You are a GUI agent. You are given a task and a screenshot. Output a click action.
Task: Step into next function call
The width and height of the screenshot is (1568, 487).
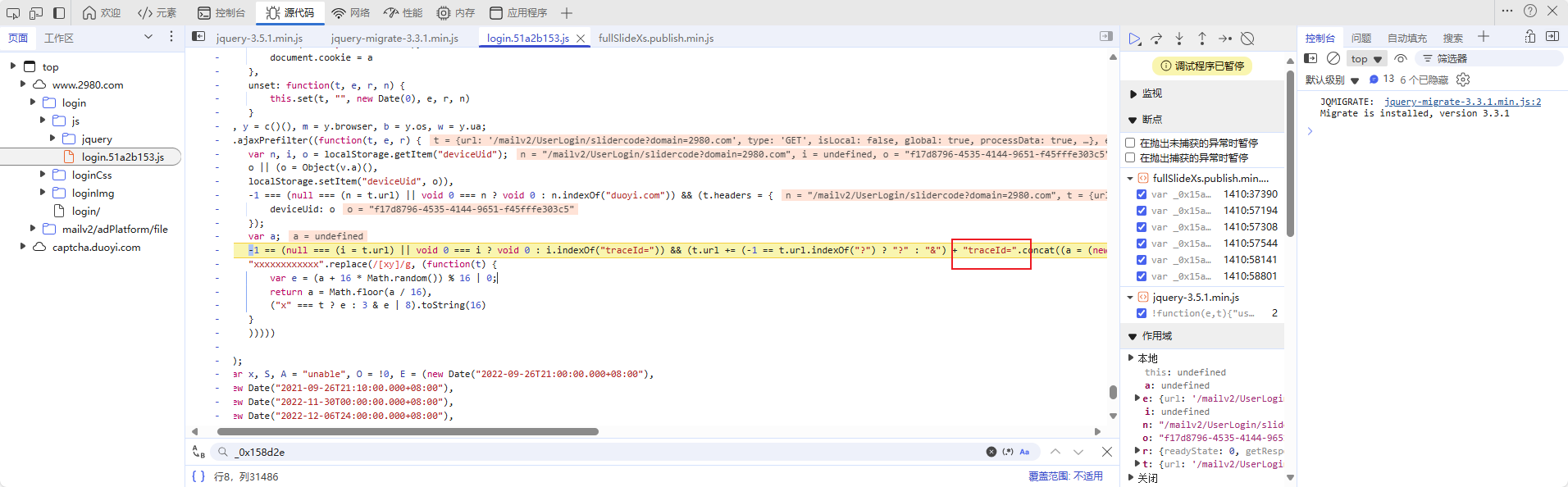click(1179, 39)
